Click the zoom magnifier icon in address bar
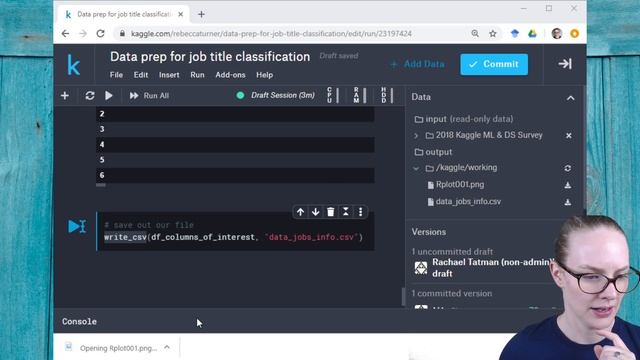Screen dimensions: 640x360 [475, 33]
